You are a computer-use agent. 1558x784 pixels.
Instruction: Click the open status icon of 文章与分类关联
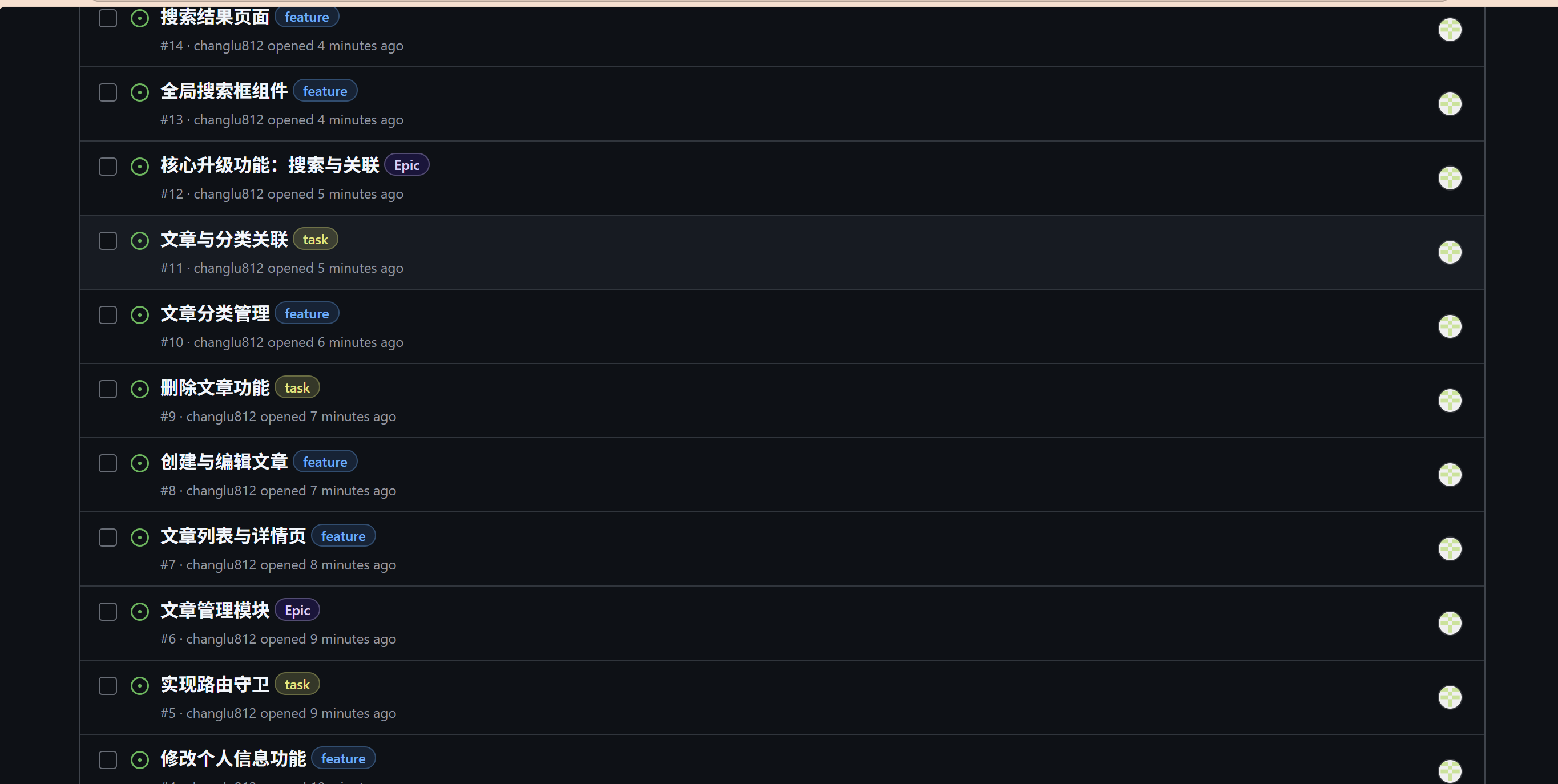140,241
